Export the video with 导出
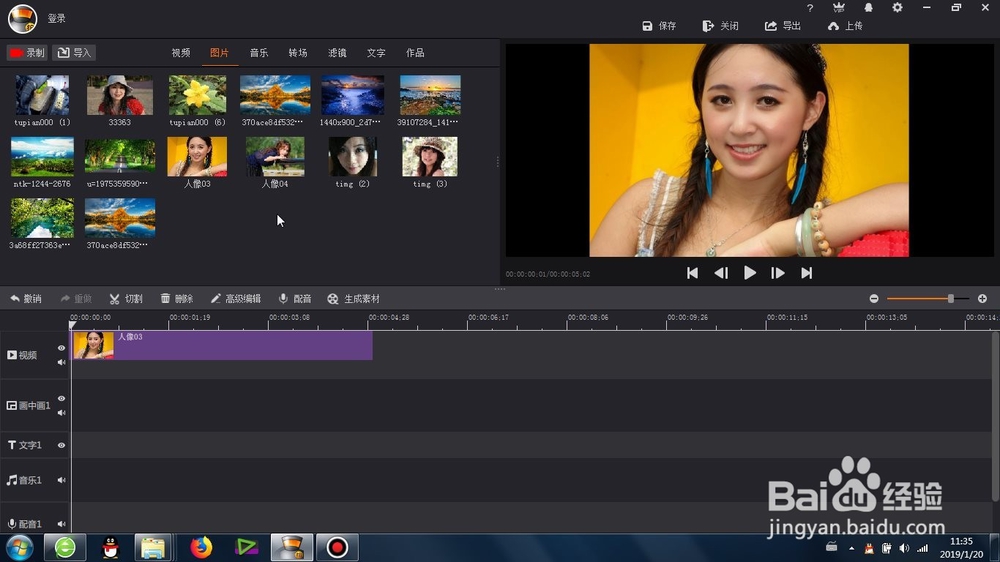This screenshot has width=1000, height=562. click(783, 26)
